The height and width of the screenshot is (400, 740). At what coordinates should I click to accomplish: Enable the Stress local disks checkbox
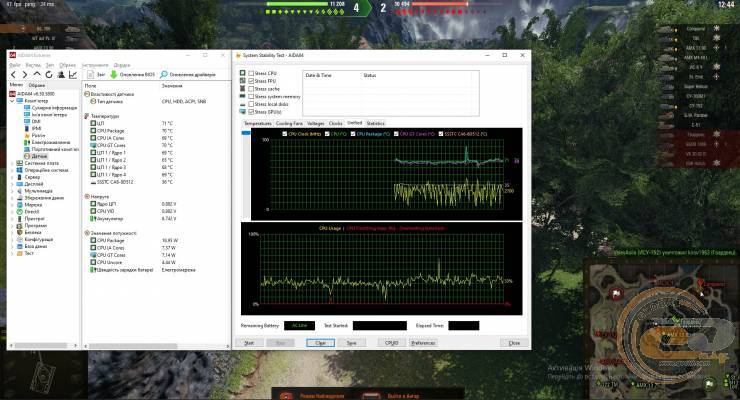click(x=251, y=104)
